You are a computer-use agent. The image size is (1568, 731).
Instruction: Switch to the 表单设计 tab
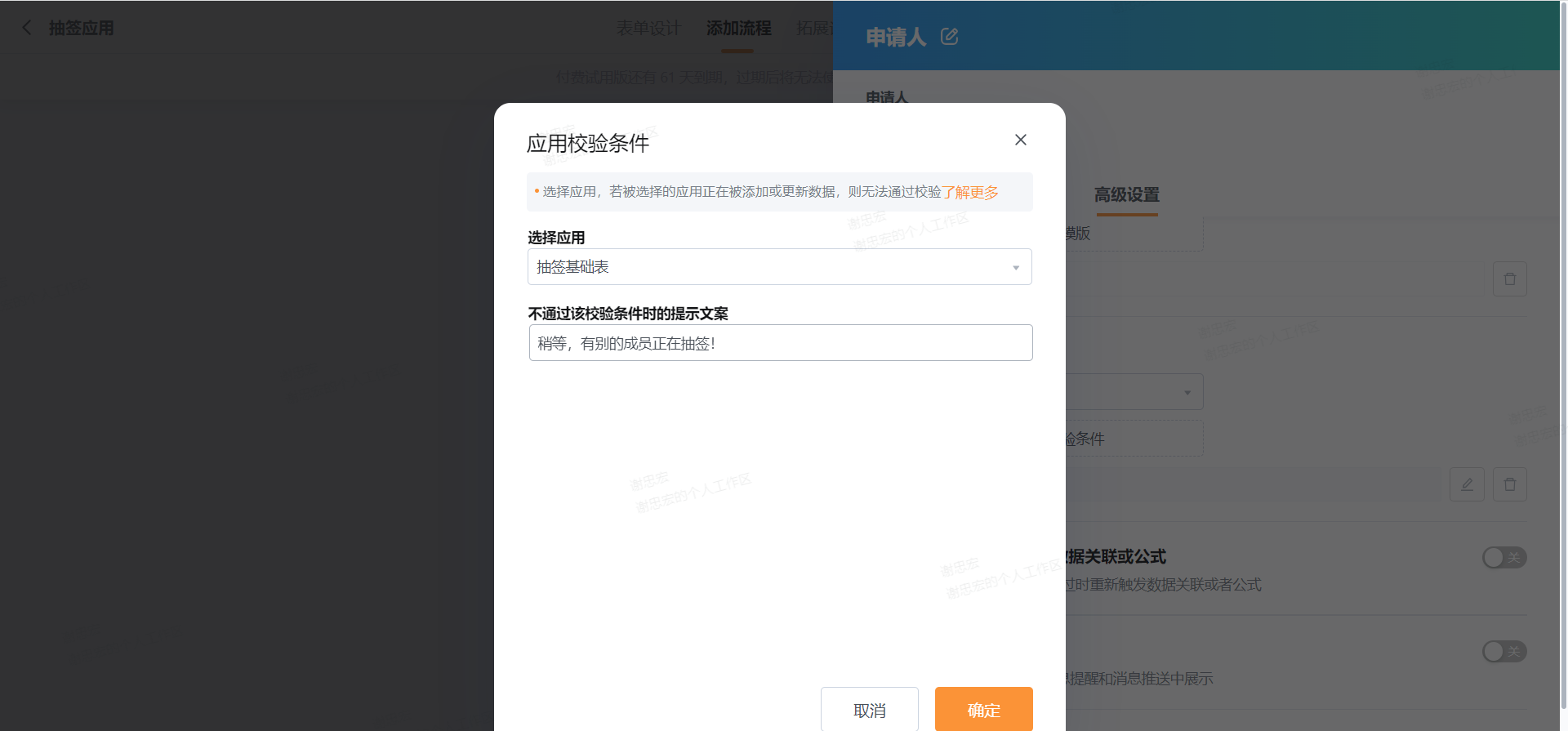click(648, 28)
